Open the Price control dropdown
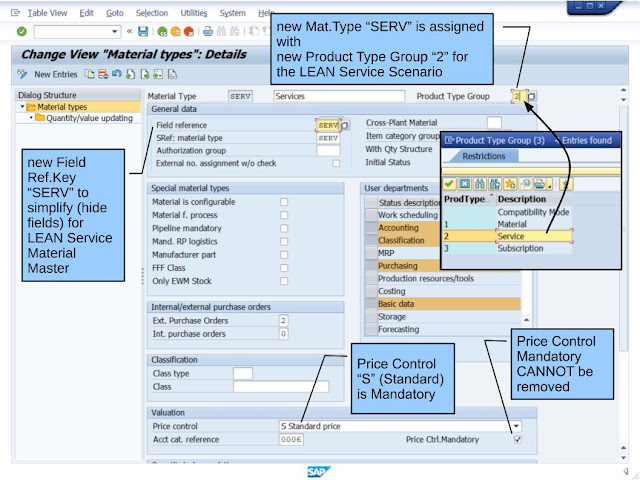 (x=517, y=426)
